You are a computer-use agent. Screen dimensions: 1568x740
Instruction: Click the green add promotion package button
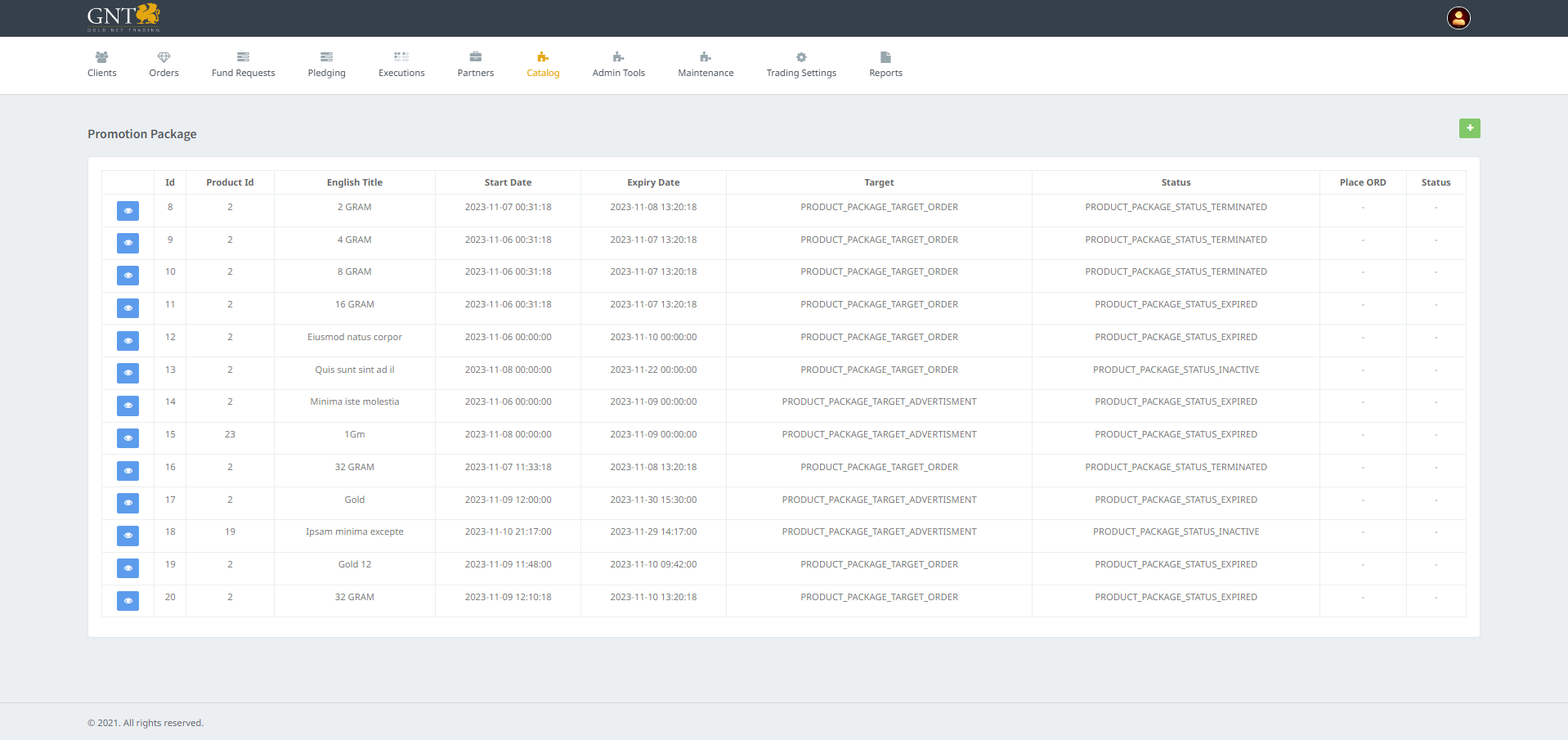1469,128
